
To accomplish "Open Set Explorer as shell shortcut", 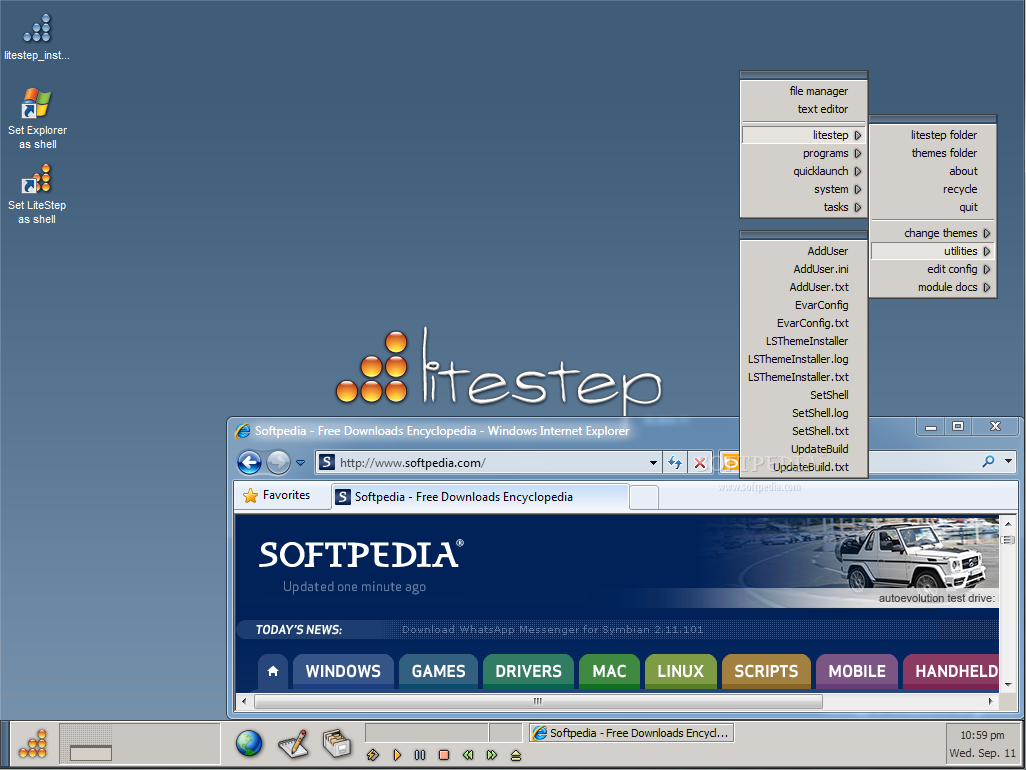I will click(x=37, y=118).
